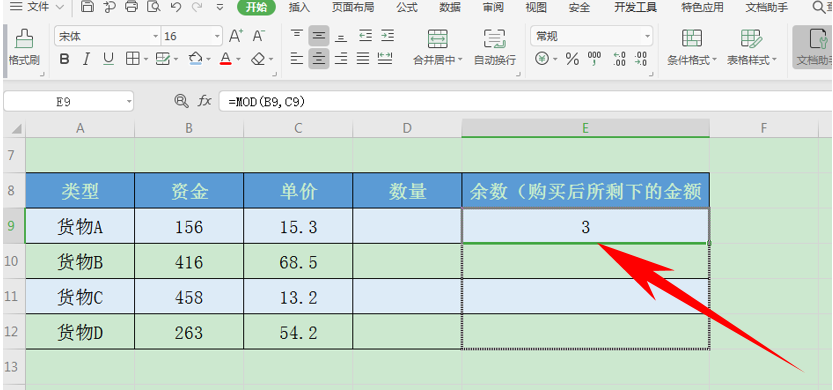
Task: Open the font size 16 dropdown
Action: [x=217, y=37]
